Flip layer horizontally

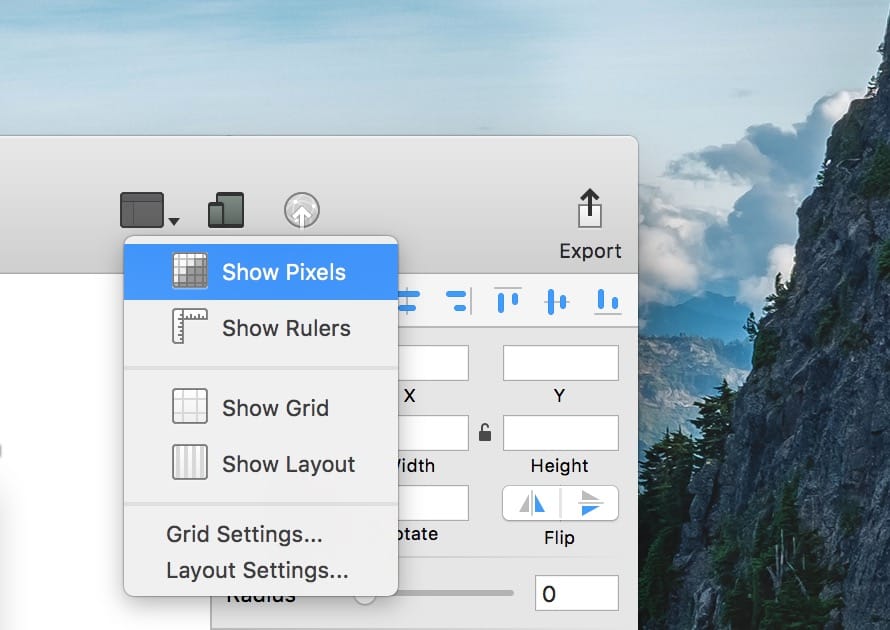pos(532,503)
